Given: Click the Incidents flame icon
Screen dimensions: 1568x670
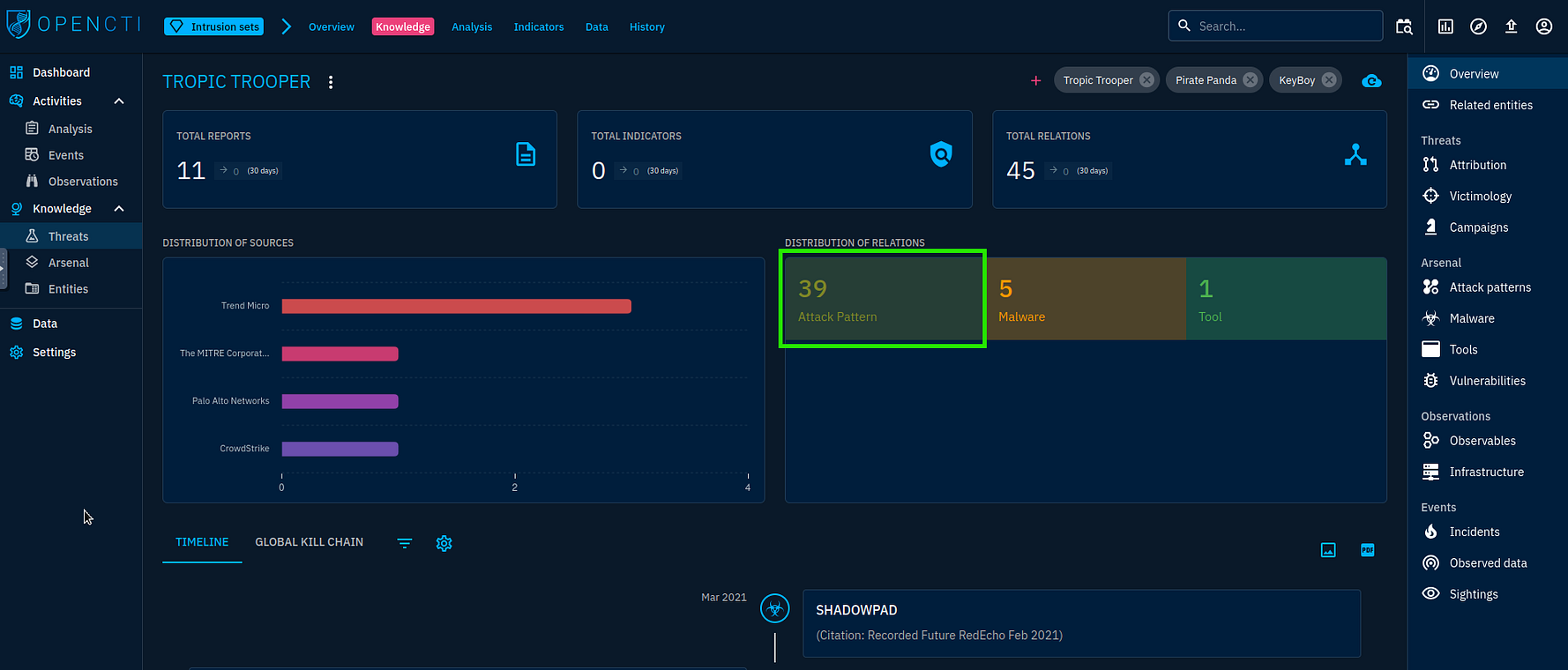Looking at the screenshot, I should click(x=1430, y=532).
